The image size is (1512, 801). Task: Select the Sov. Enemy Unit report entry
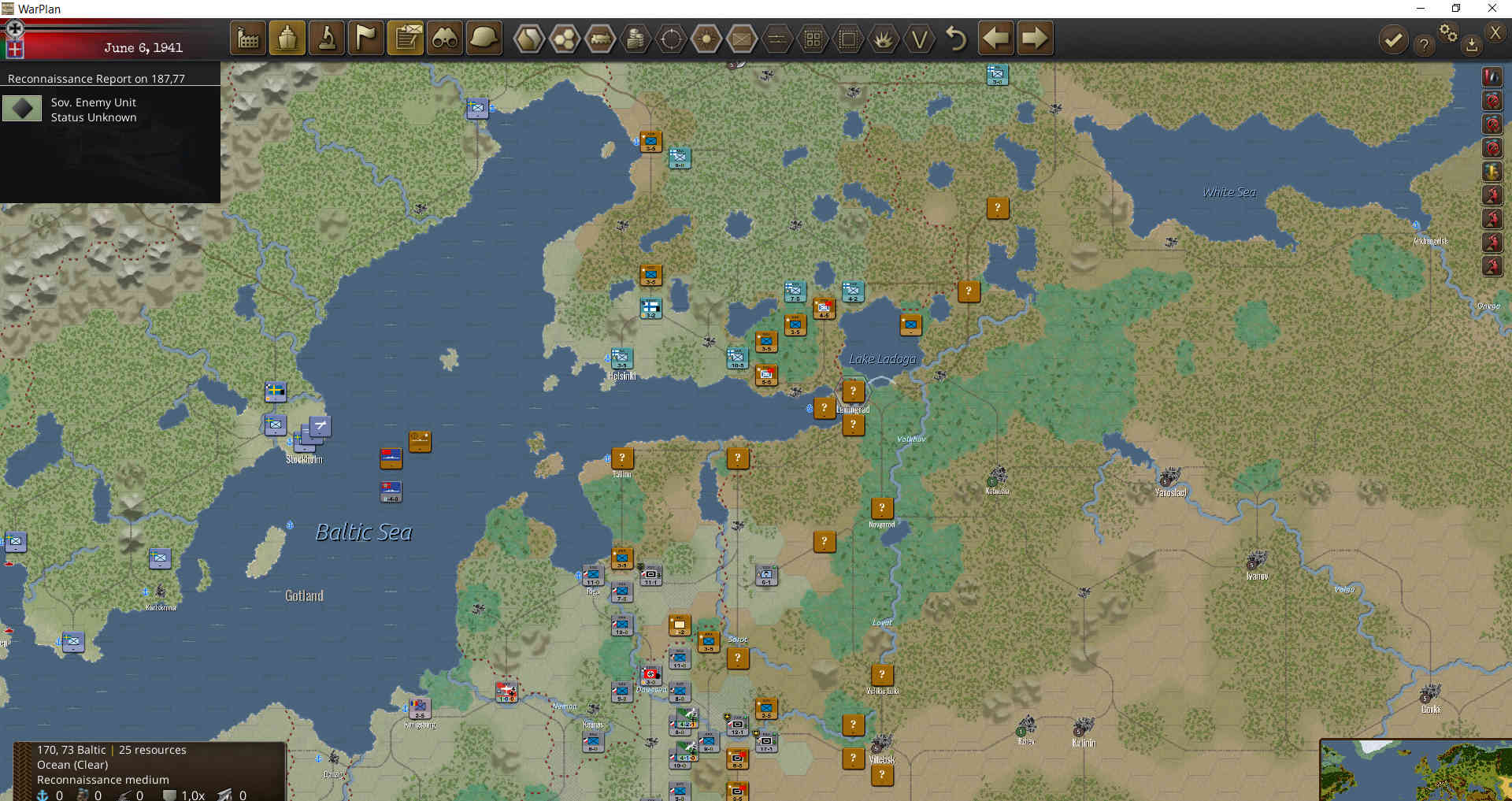point(110,109)
